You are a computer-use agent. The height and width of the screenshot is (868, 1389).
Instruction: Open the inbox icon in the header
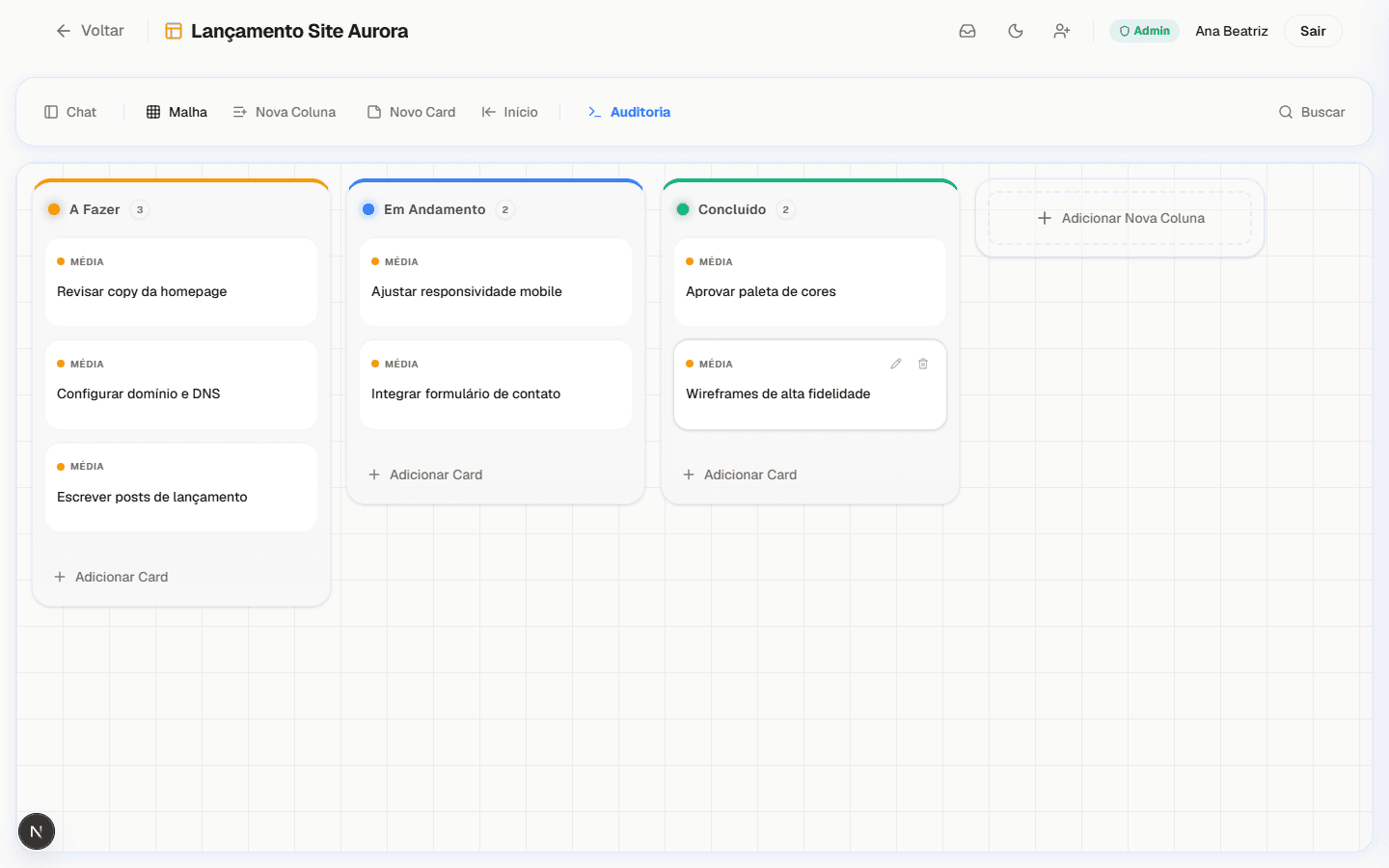click(967, 31)
